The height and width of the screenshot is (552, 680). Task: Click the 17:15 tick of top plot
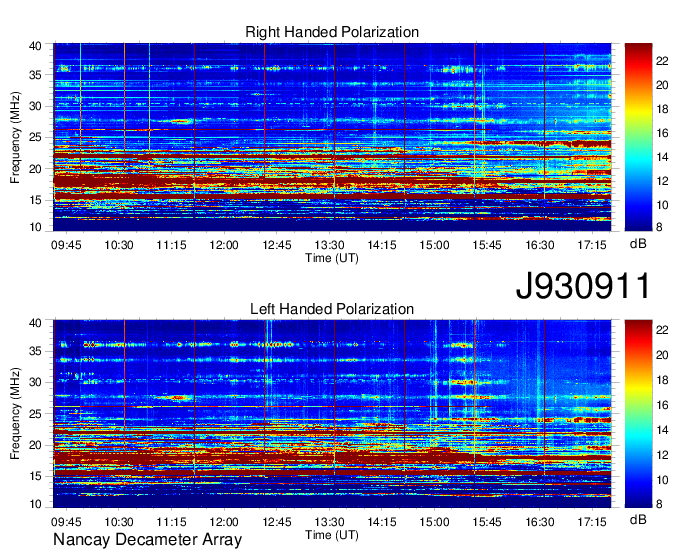click(592, 245)
